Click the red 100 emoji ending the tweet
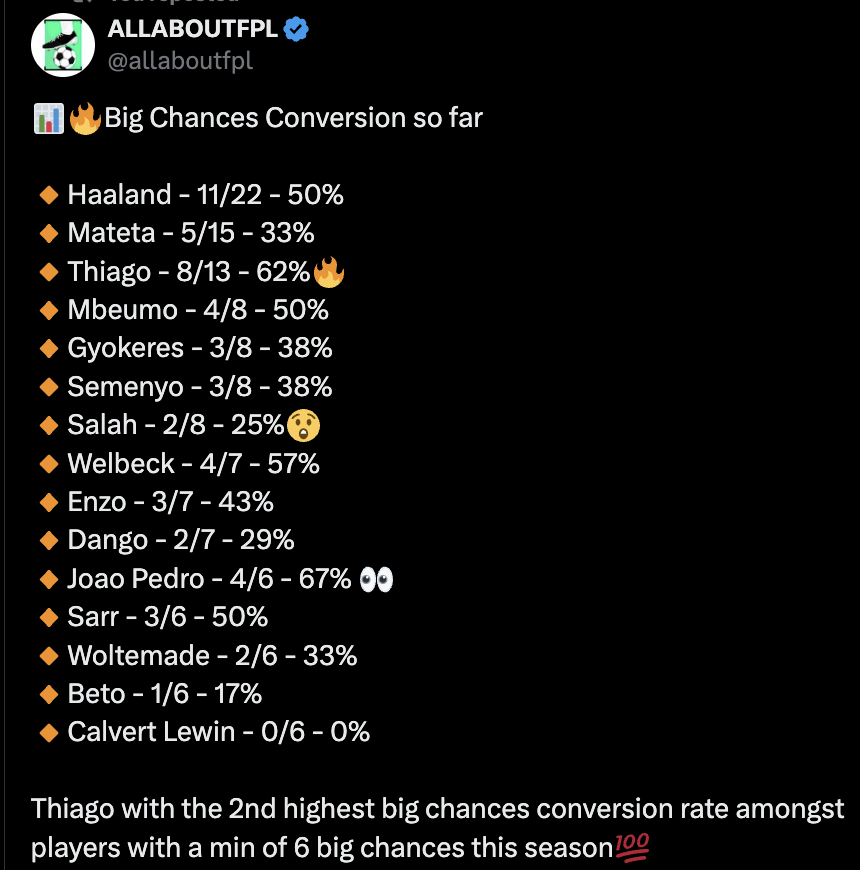Image resolution: width=860 pixels, height=870 pixels. point(634,848)
